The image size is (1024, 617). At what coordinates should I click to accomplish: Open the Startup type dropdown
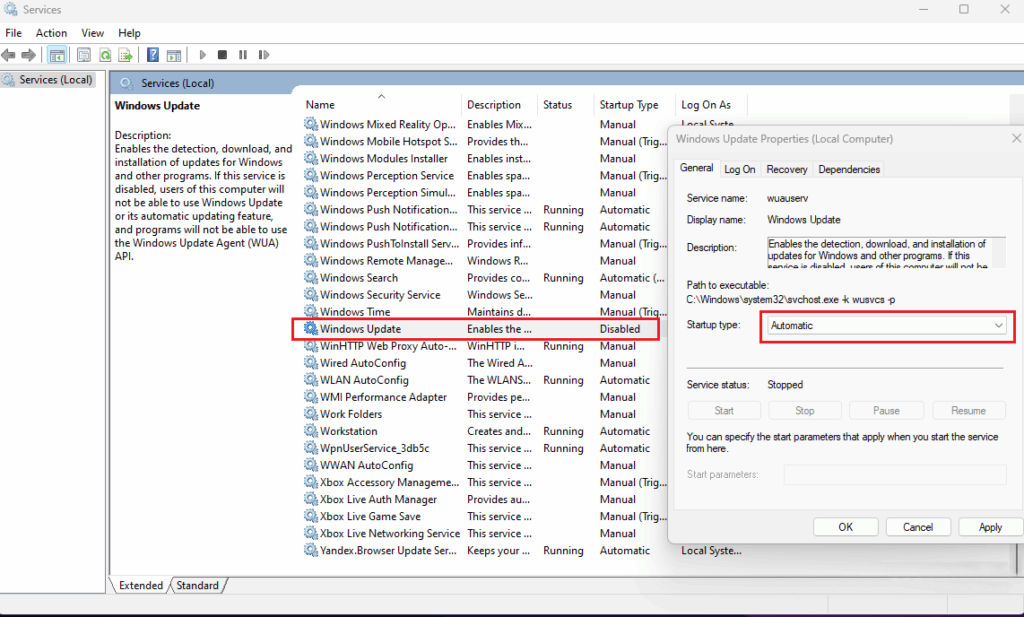pos(997,326)
